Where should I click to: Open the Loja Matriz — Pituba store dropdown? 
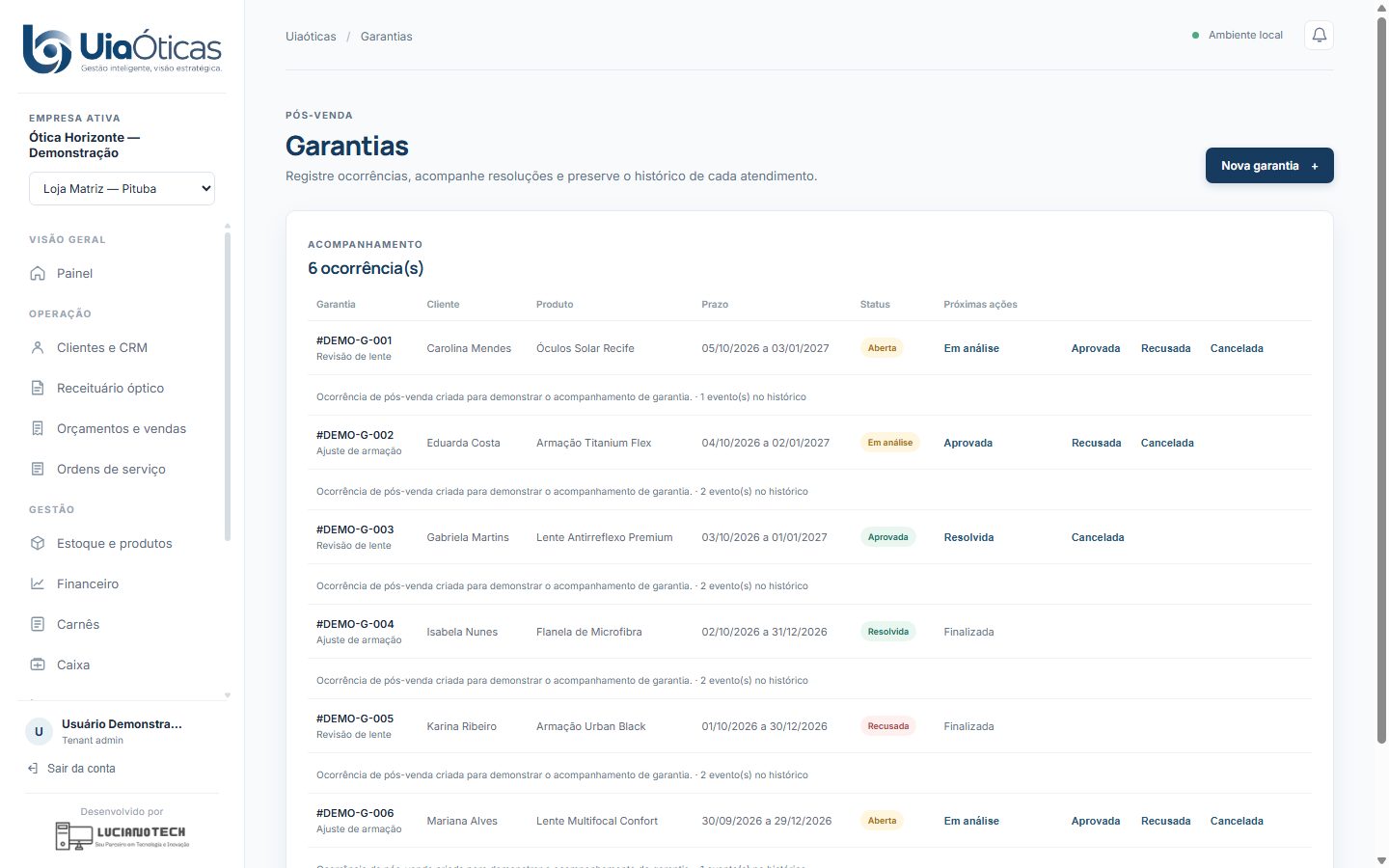[x=122, y=189]
